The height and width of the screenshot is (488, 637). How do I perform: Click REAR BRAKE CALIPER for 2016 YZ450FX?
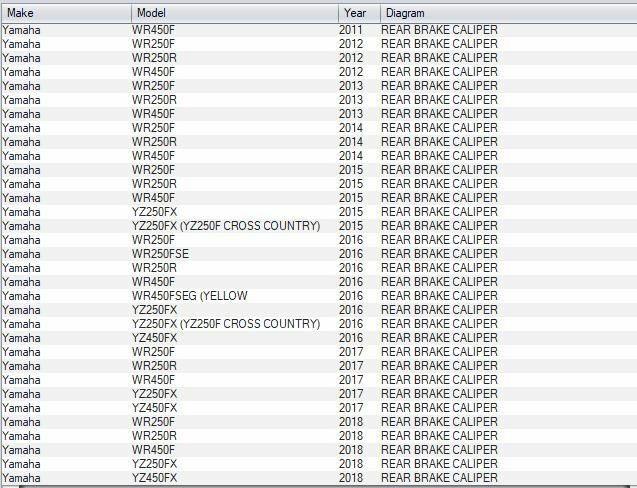pyautogui.click(x=439, y=338)
